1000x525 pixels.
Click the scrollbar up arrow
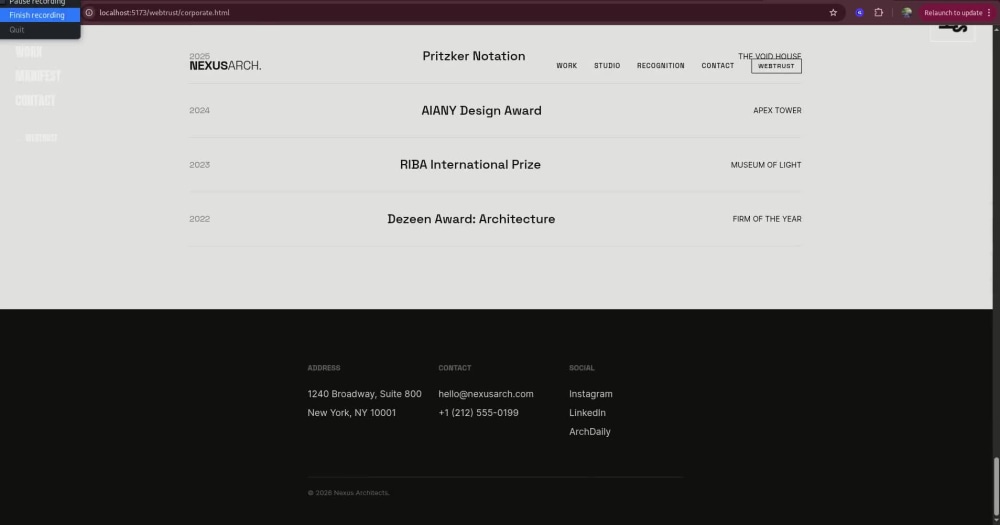[996, 29]
